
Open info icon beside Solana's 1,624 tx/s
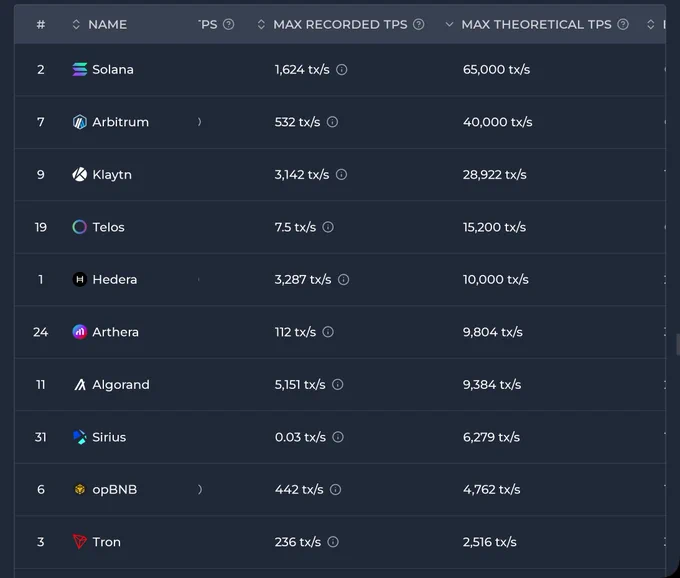[x=342, y=69]
